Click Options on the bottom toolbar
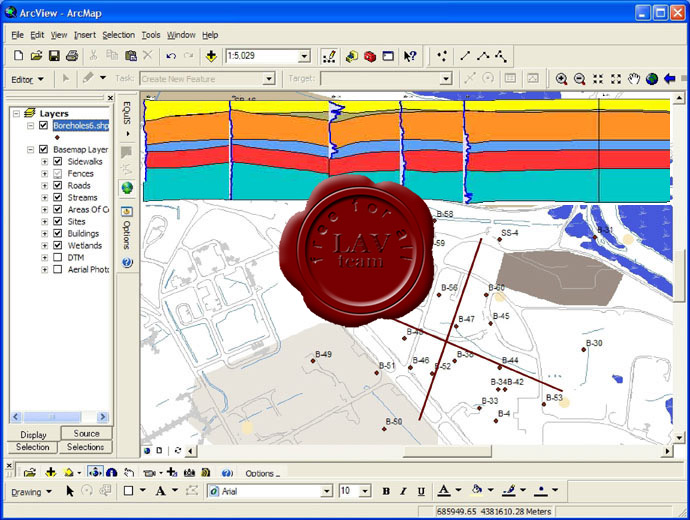This screenshot has width=690, height=520. tap(262, 473)
